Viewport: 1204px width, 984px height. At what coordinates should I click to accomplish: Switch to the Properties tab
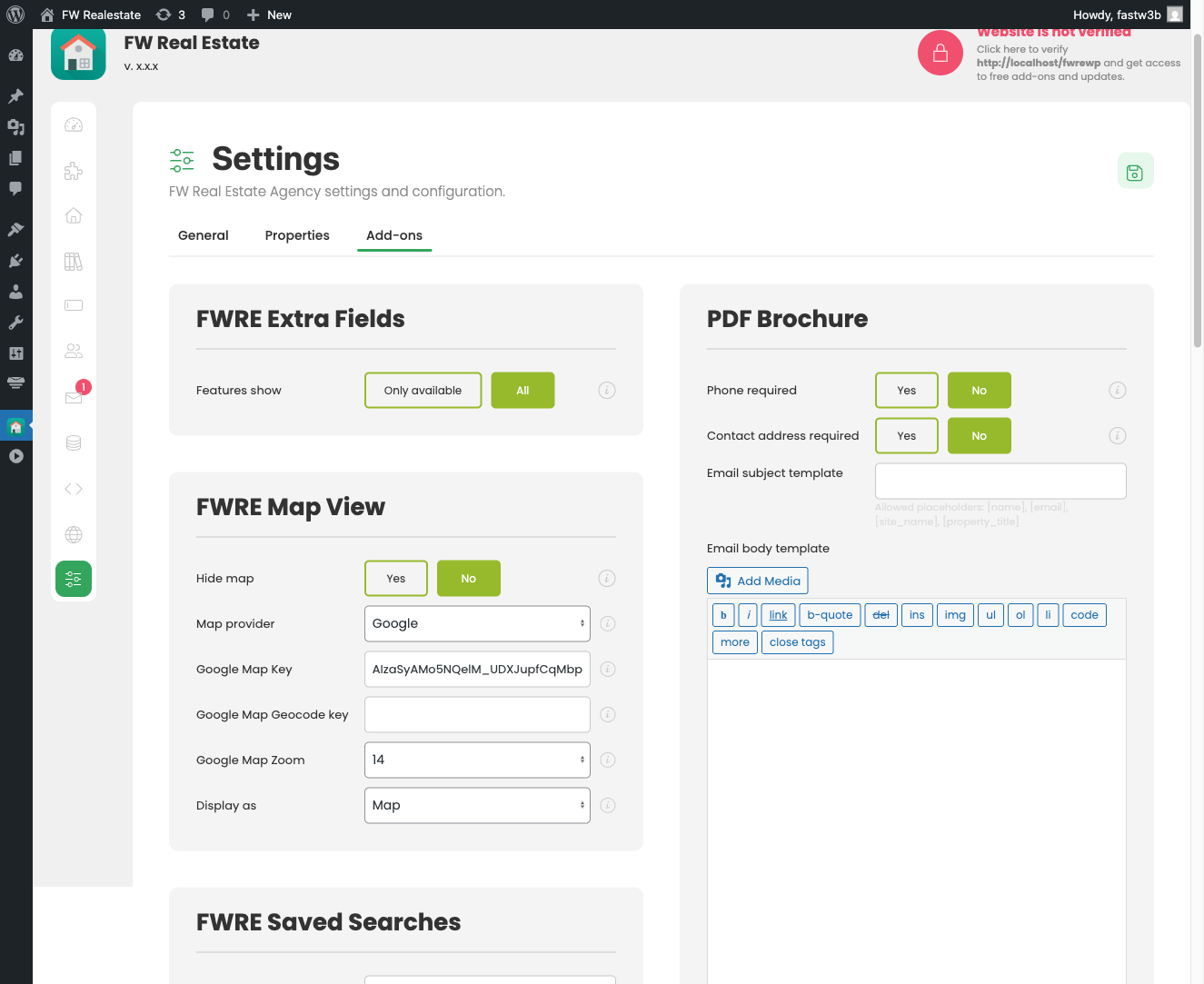297,235
